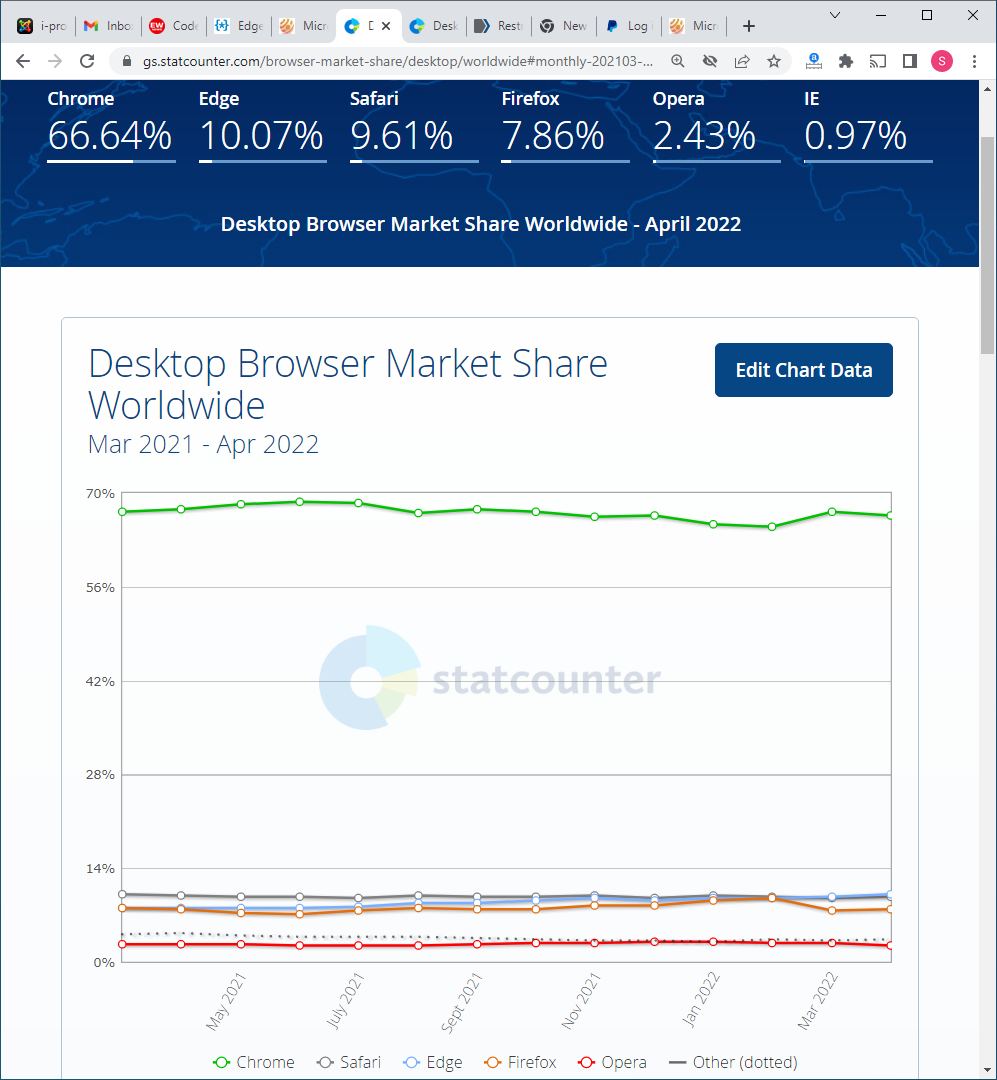The image size is (997, 1080).
Task: Click the IE 0.97% stat
Action: click(868, 125)
